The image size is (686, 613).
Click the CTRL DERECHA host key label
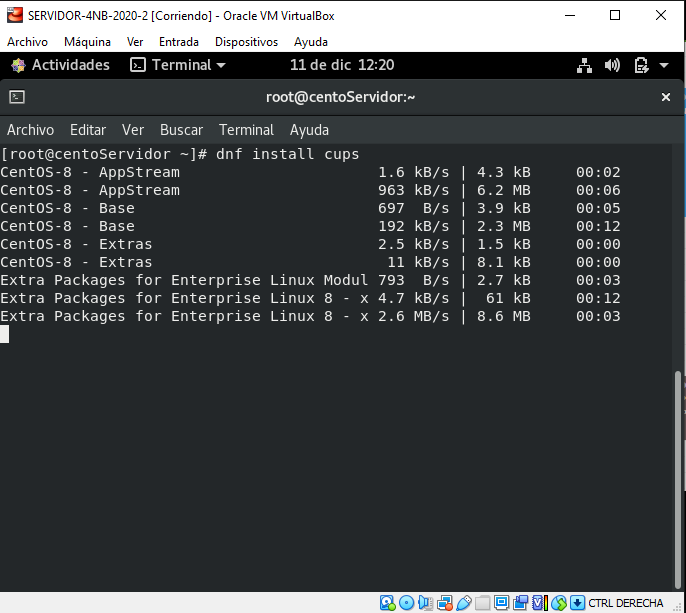(x=626, y=603)
